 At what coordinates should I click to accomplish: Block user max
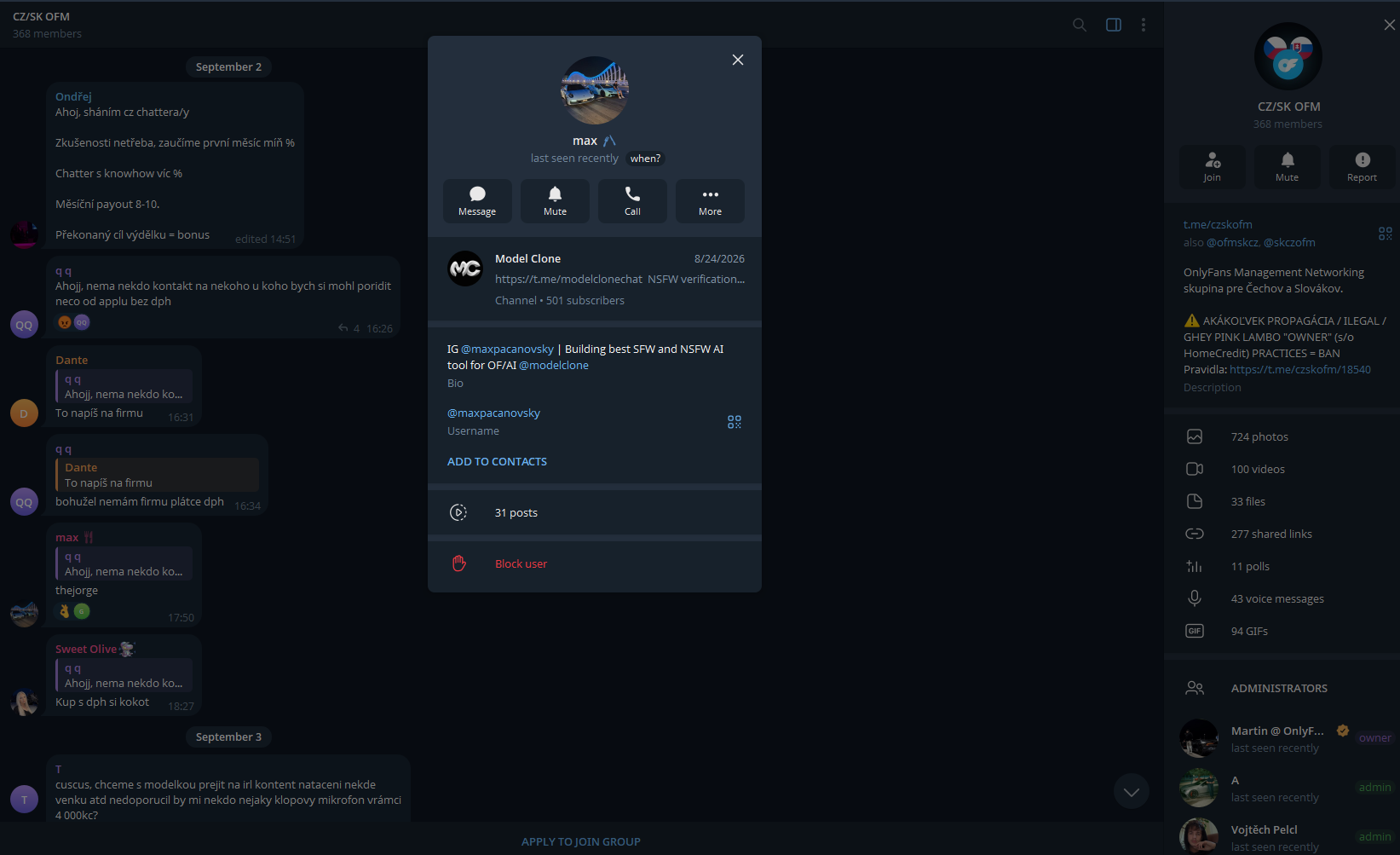click(x=595, y=563)
